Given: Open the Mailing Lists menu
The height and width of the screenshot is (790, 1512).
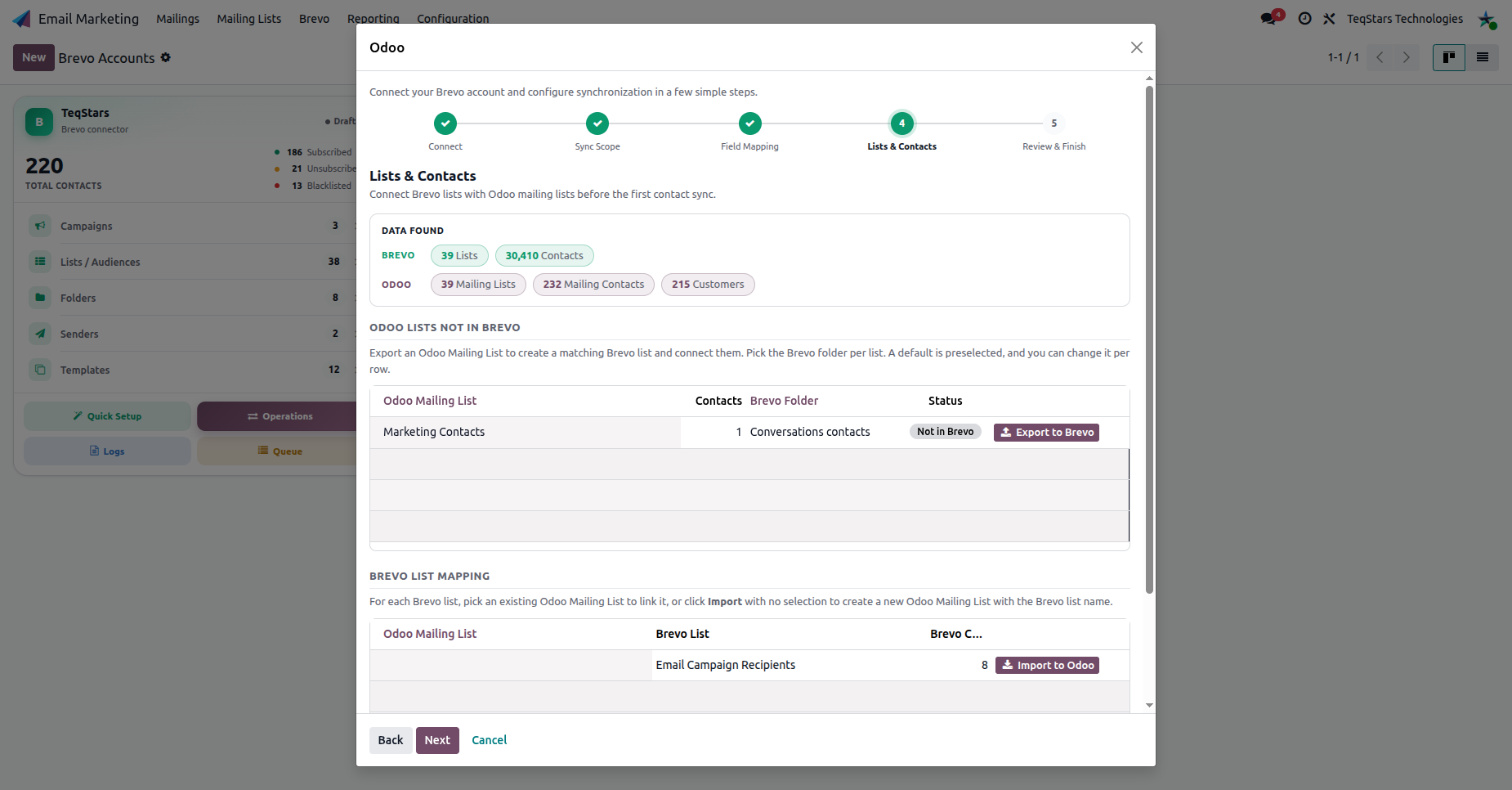Looking at the screenshot, I should pos(249,19).
